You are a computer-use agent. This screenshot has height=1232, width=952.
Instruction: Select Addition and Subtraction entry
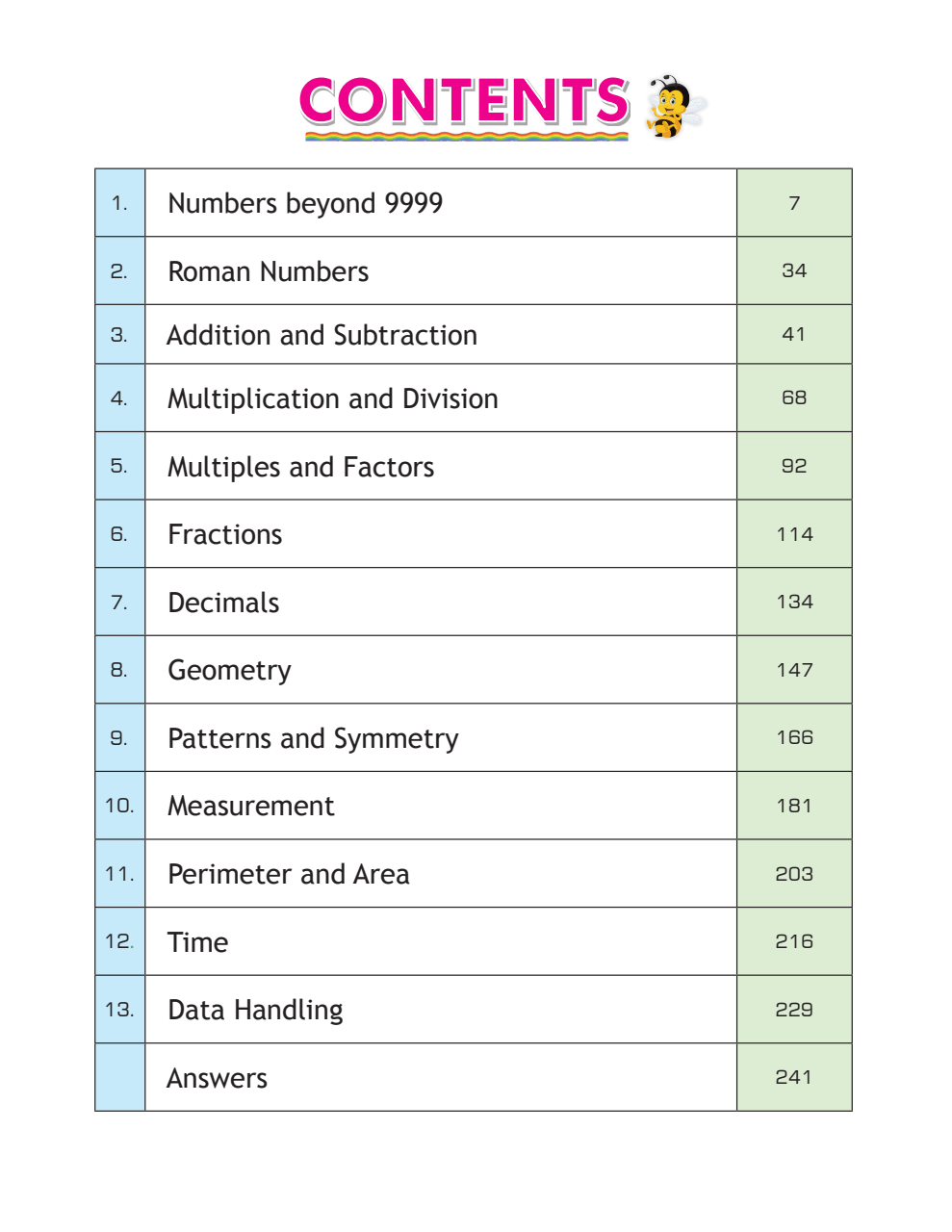(x=322, y=335)
